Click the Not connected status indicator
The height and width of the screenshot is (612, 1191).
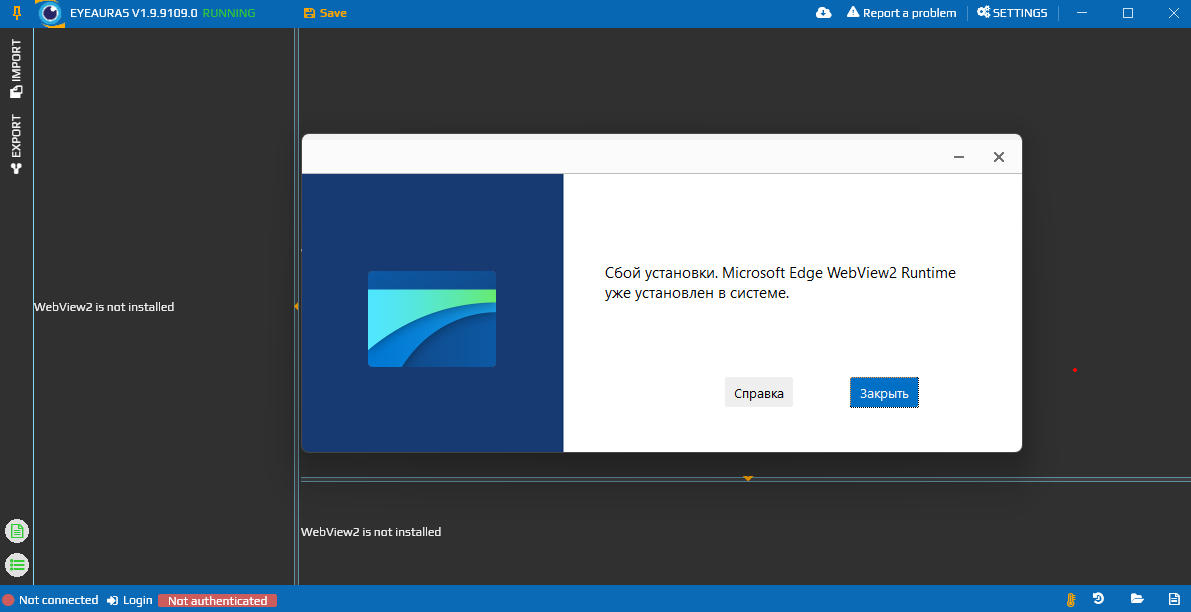click(50, 600)
